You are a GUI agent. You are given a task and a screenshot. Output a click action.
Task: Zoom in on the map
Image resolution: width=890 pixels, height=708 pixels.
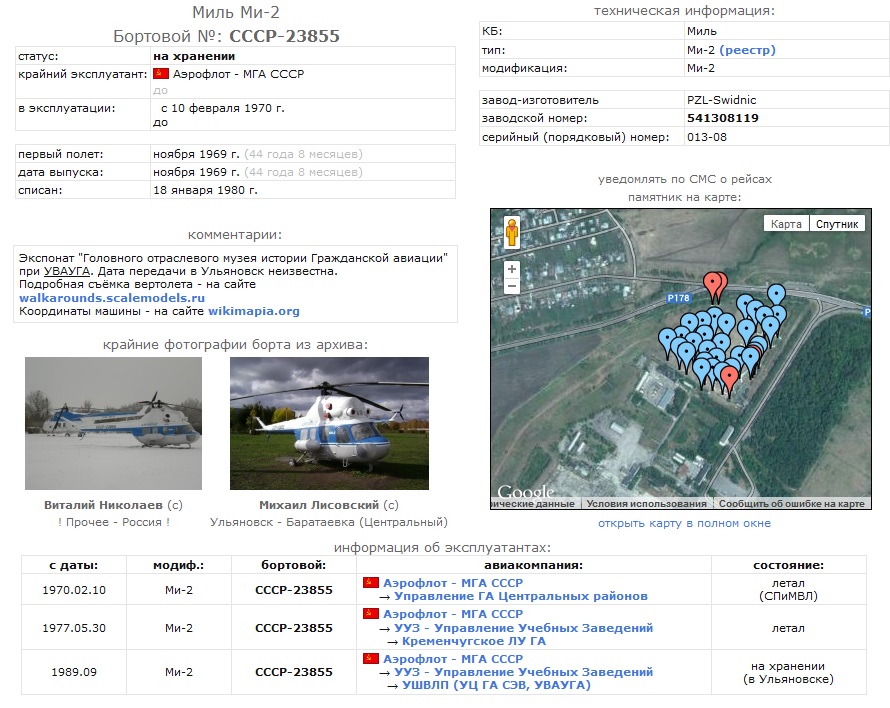[512, 269]
